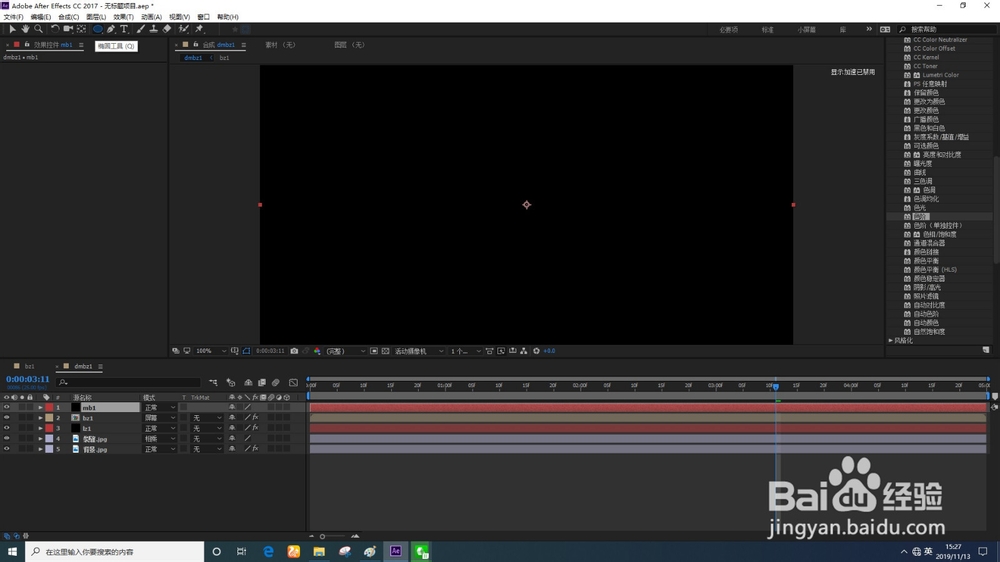Screen dimensions: 1000x562
Task: Click the tan label swatch of bz1 layer 2
Action: tap(49, 418)
